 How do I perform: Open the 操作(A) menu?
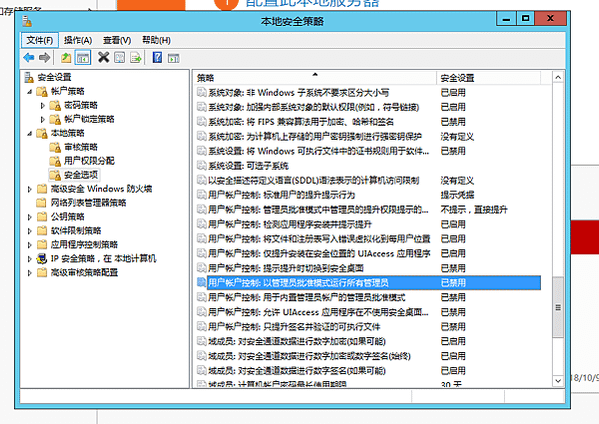pyautogui.click(x=78, y=40)
